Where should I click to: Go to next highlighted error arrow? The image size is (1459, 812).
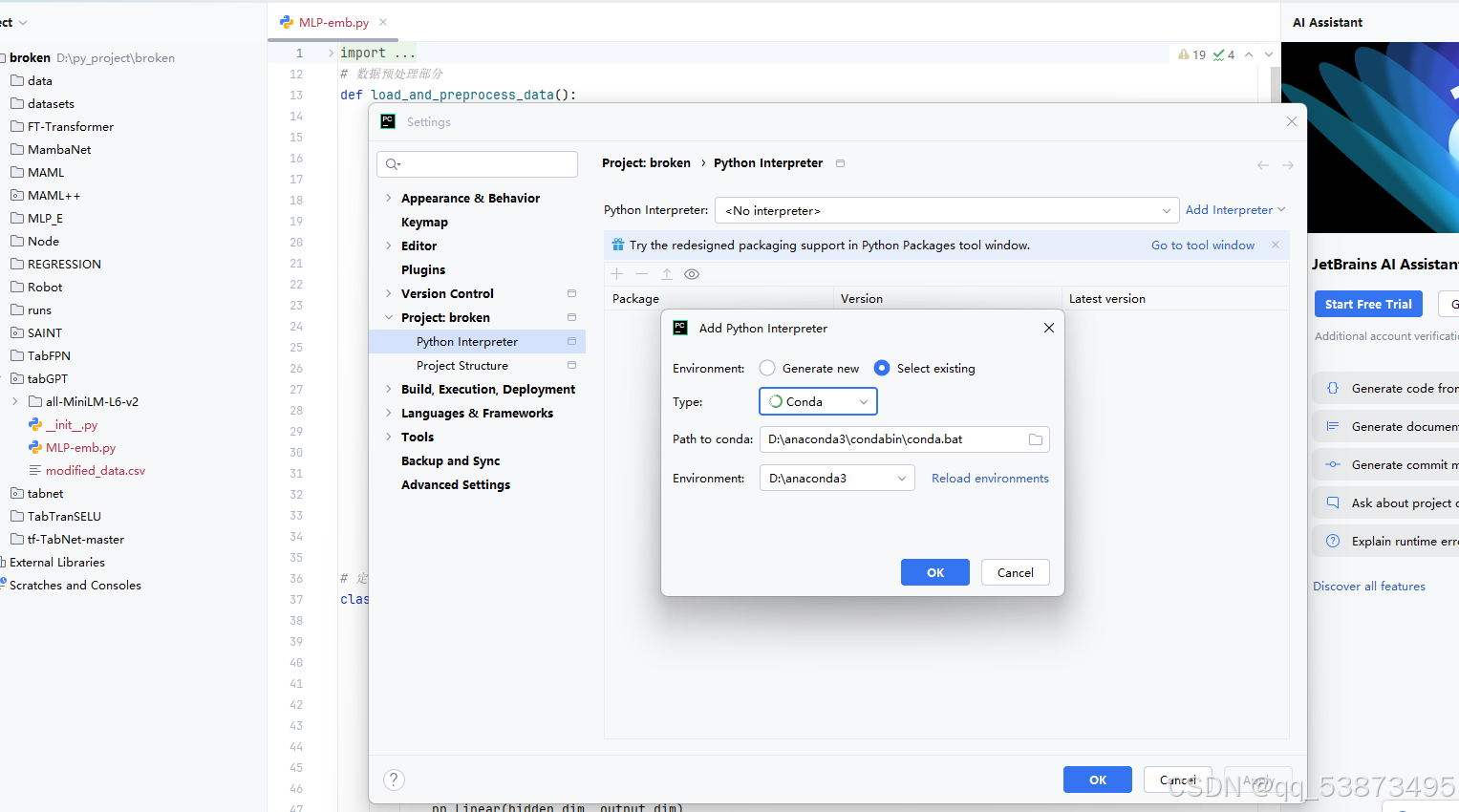tap(1269, 54)
